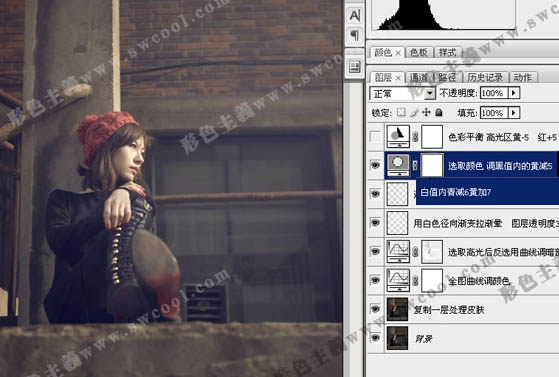Toggle lock all padlock icon
559x377 pixels.
tap(439, 113)
